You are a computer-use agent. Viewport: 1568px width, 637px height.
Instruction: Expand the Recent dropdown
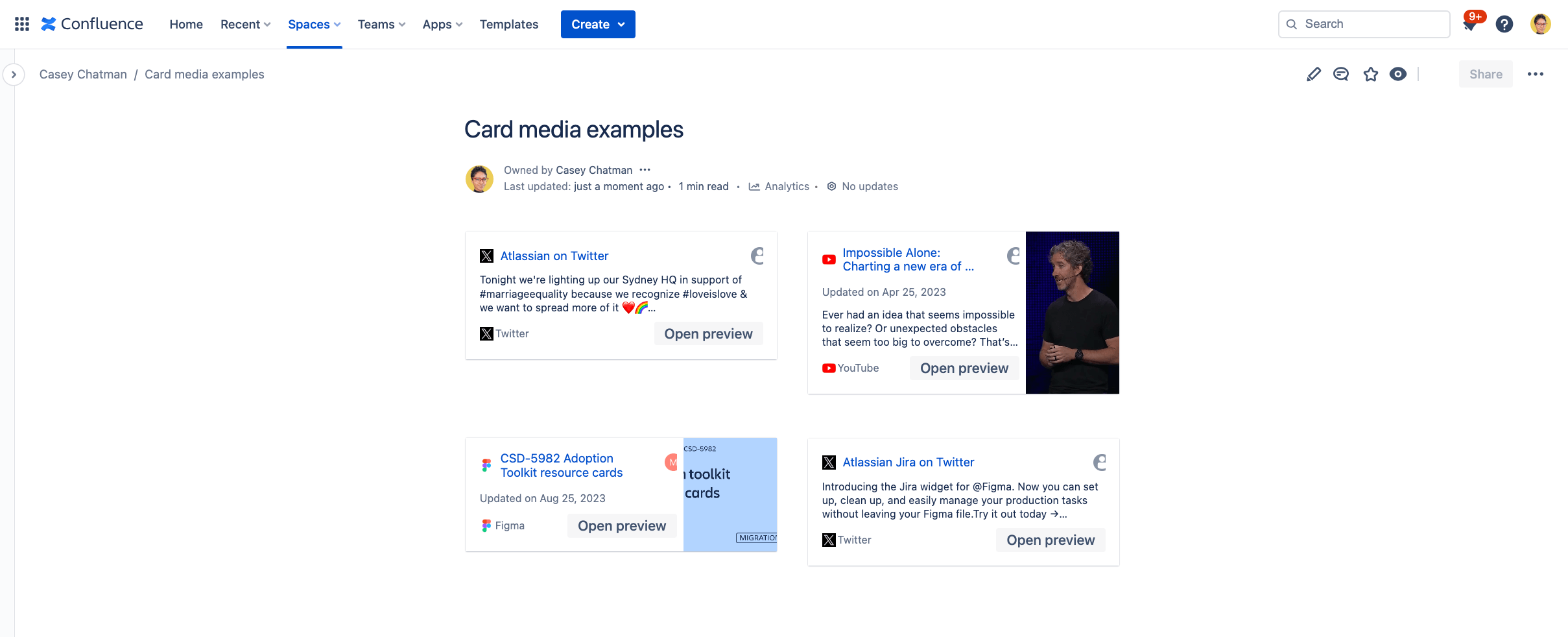click(245, 24)
